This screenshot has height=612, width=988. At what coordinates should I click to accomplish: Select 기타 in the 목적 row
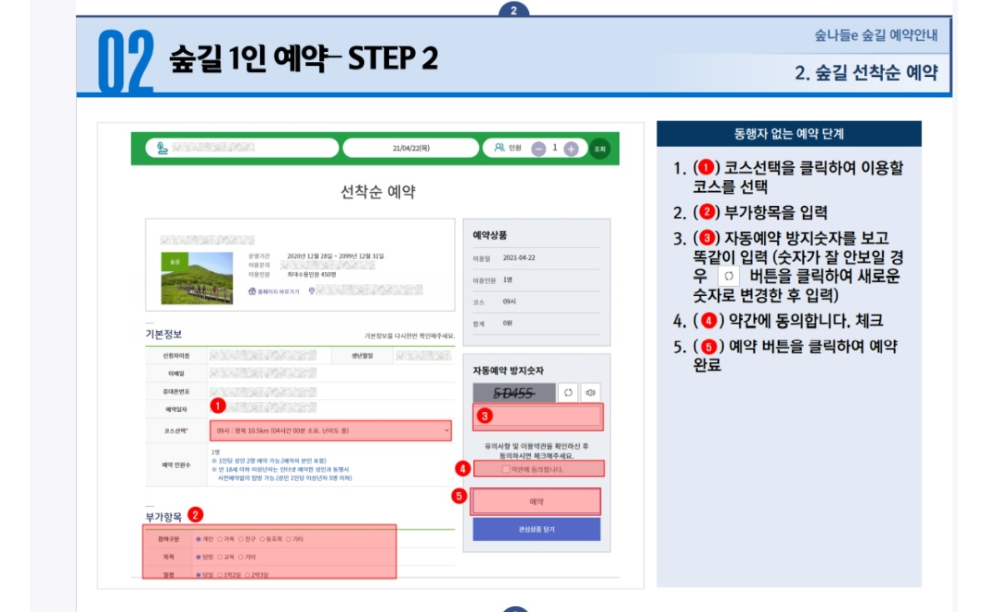pyautogui.click(x=241, y=557)
